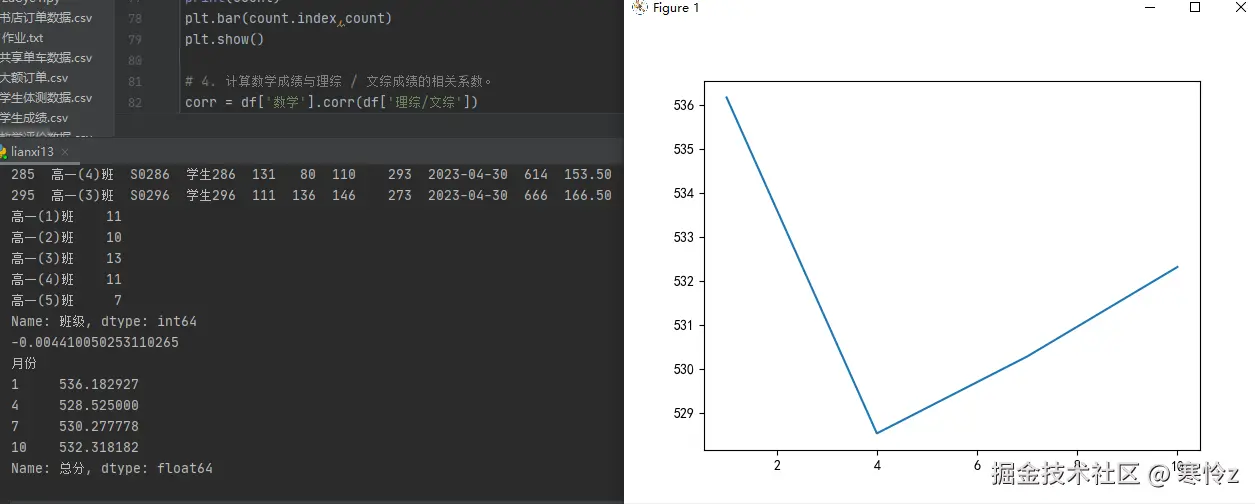Open 作业.txt in the project tree
Viewport: 1255px width, 504px height.
tap(22, 38)
